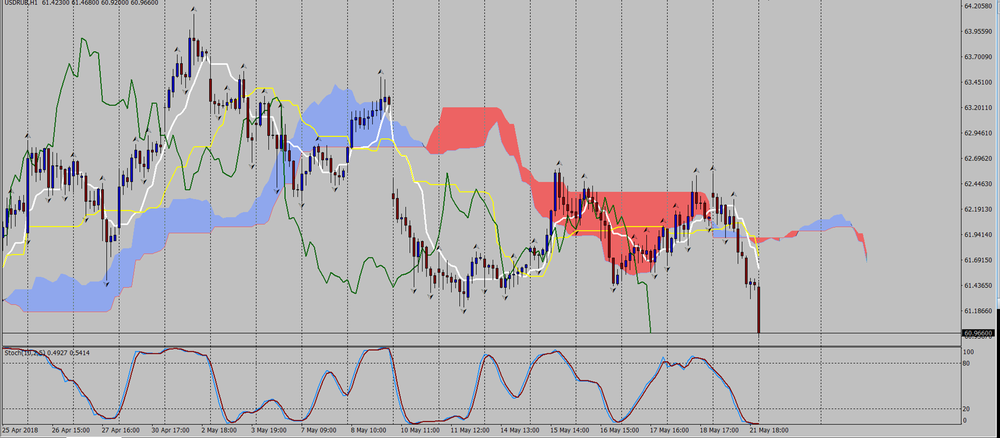The width and height of the screenshot is (1000, 438).
Task: Click the 61.69150 price scale label
Action: (976, 260)
